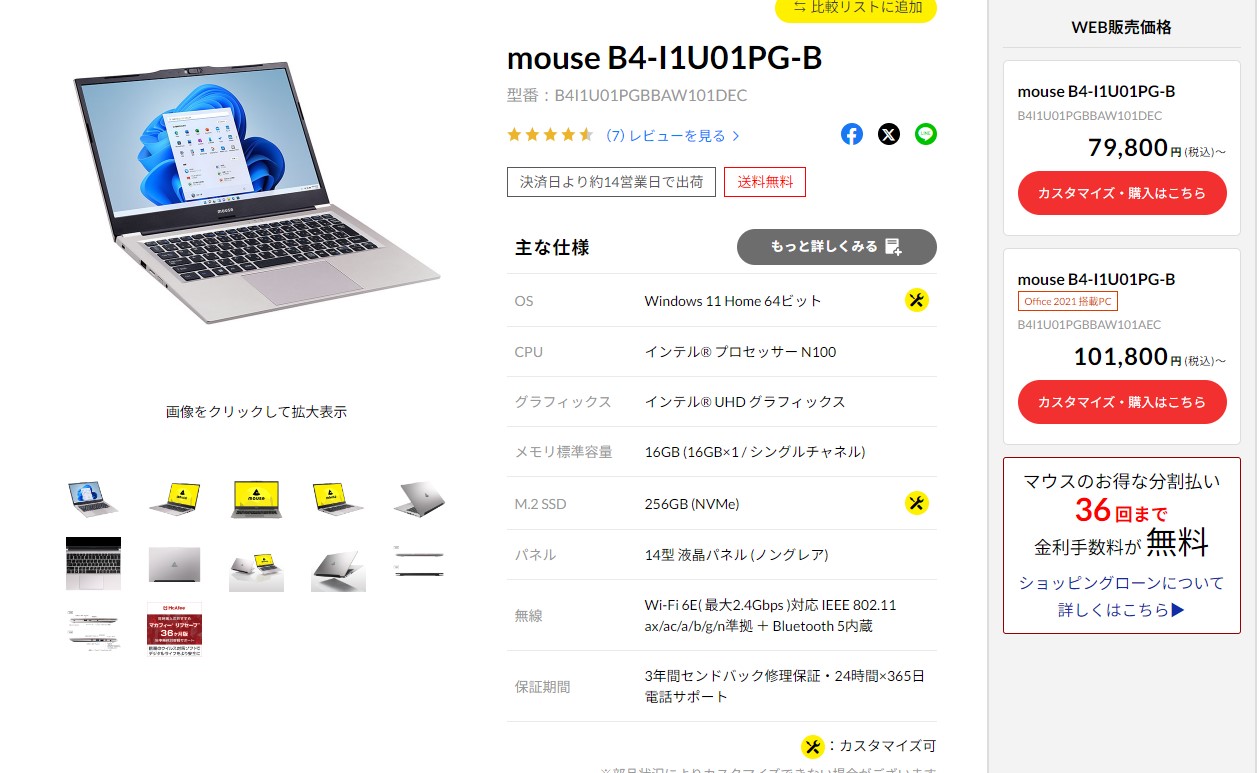Click カスタマイズ・購入はこちら for 79,800 yen model

(x=1122, y=193)
